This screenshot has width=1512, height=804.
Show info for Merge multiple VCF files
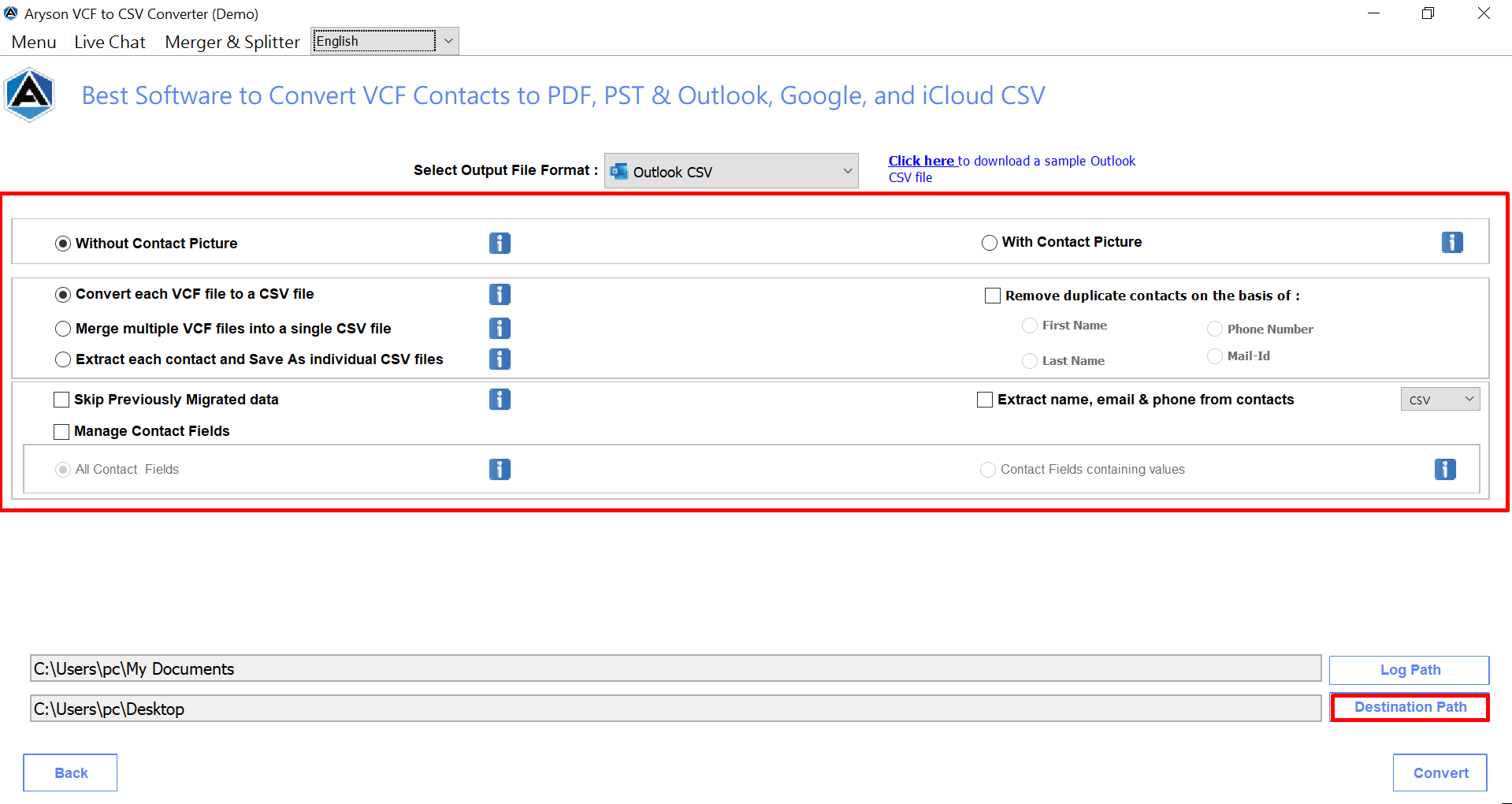pos(500,328)
